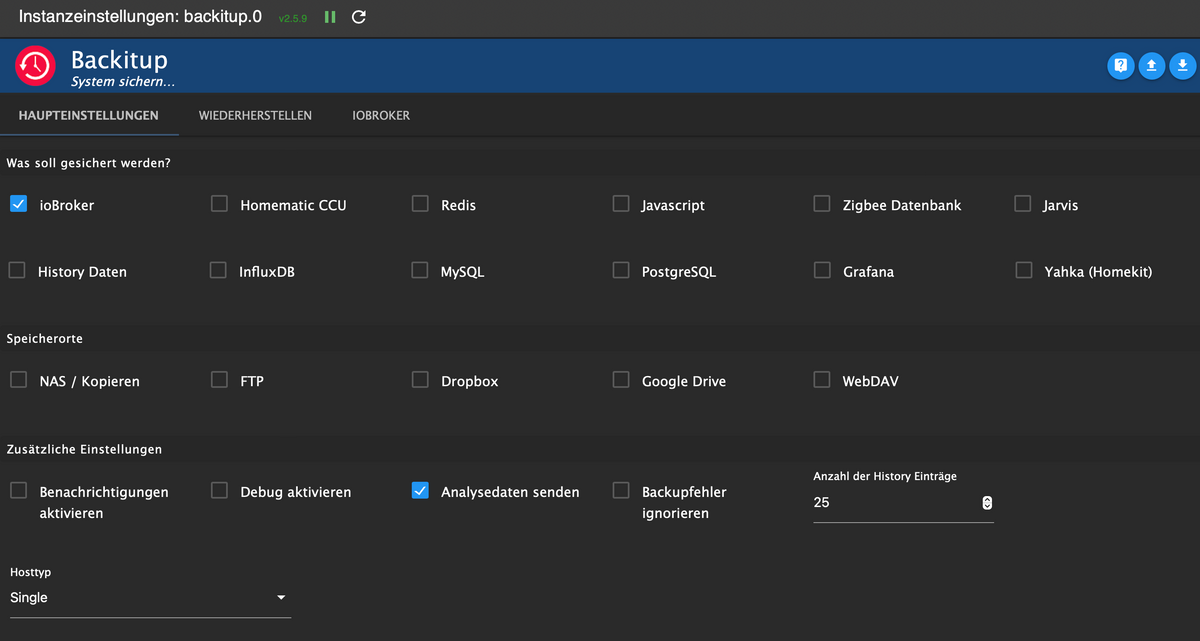Click the history entries number field

[x=903, y=503]
